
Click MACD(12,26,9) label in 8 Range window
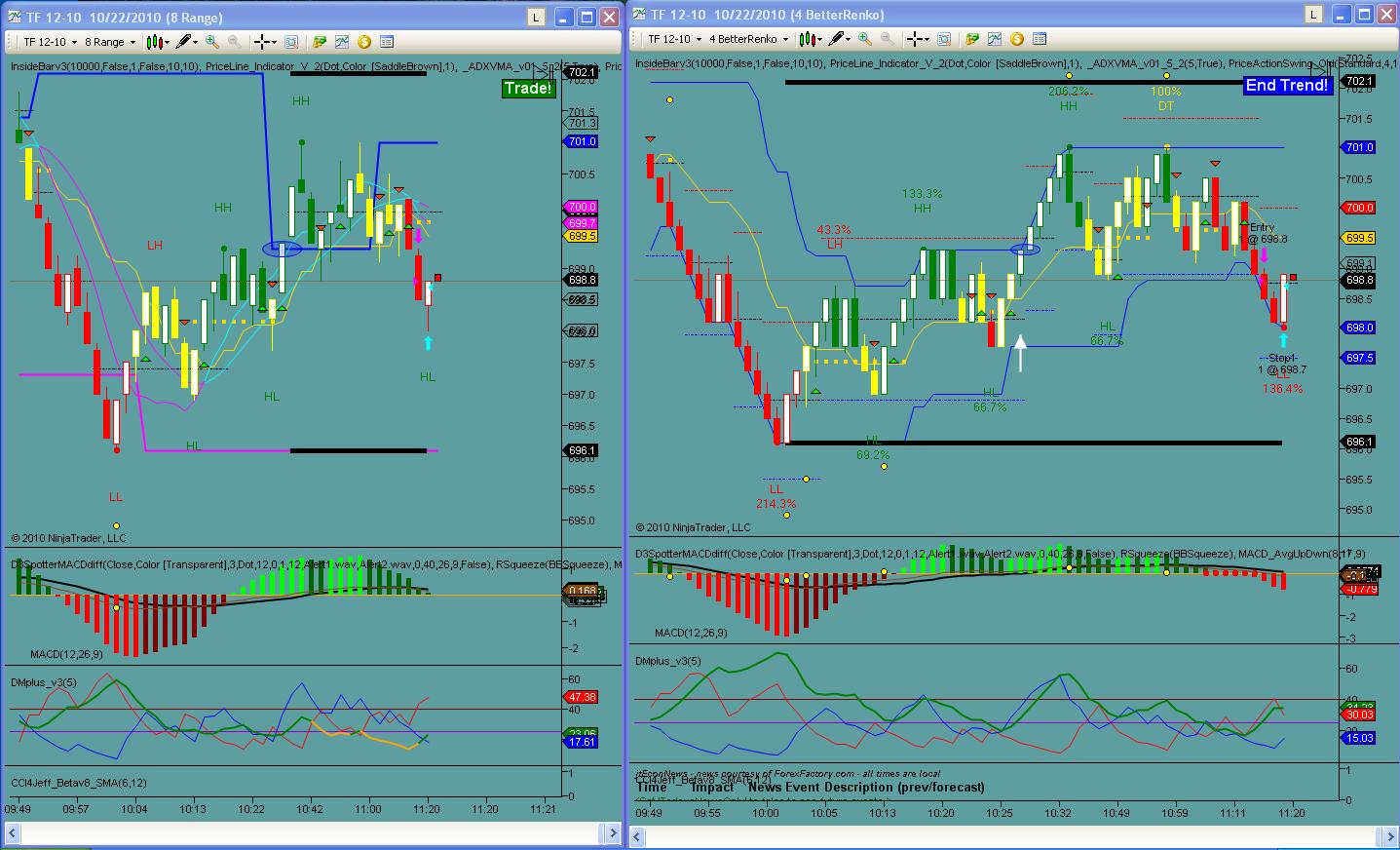(67, 654)
